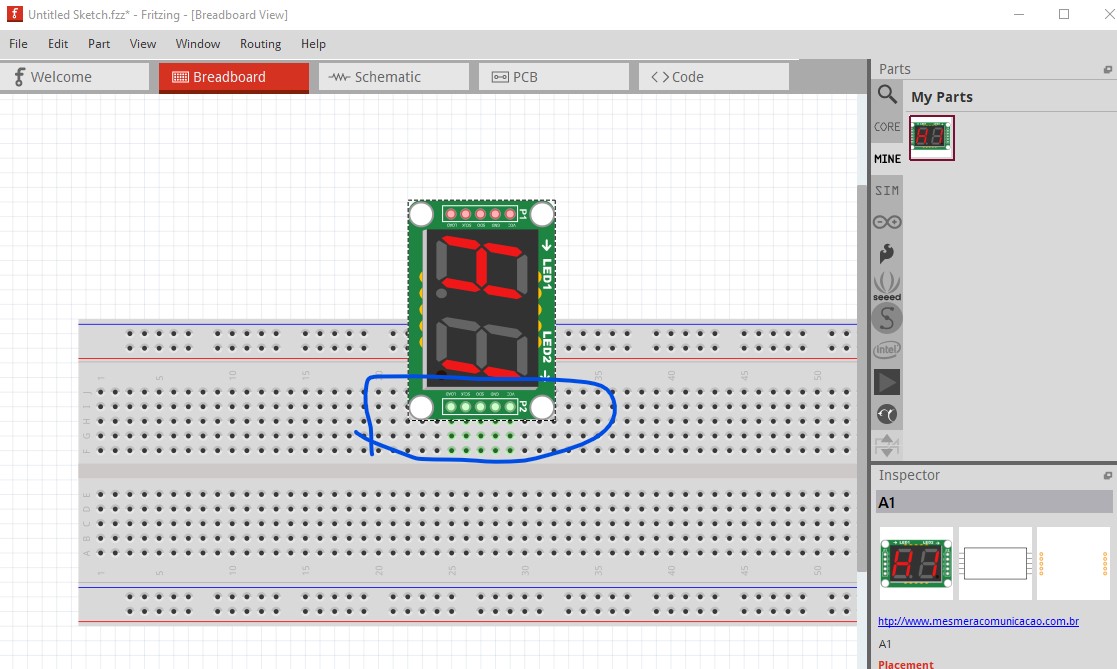1117x669 pixels.
Task: Open the parts search tool
Action: 886,96
